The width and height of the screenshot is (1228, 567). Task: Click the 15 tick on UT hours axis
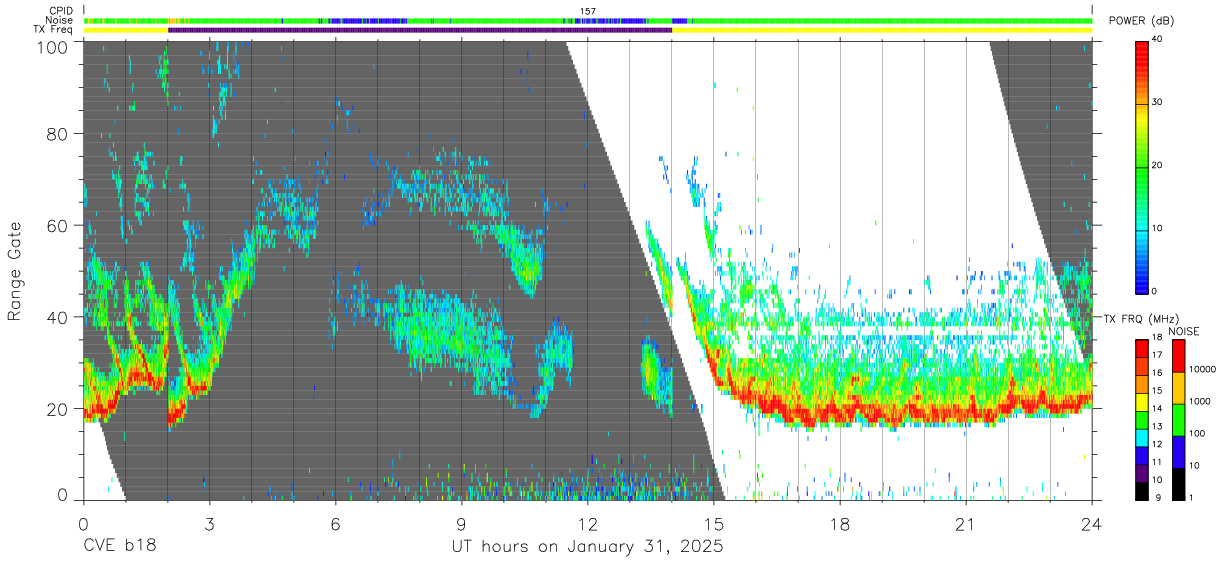tap(714, 523)
